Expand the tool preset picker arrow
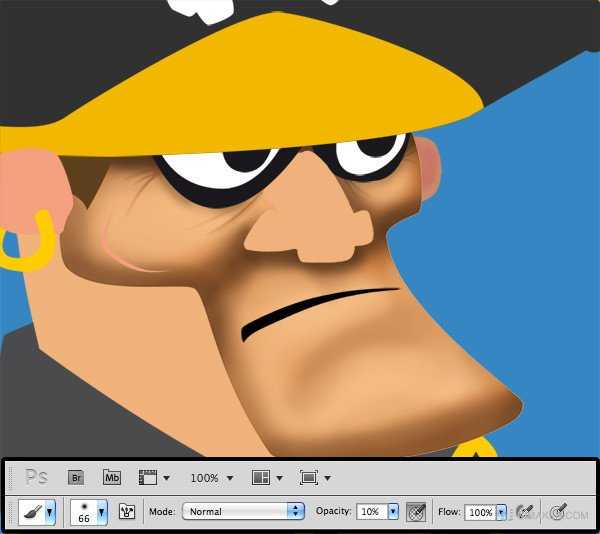 [x=49, y=512]
